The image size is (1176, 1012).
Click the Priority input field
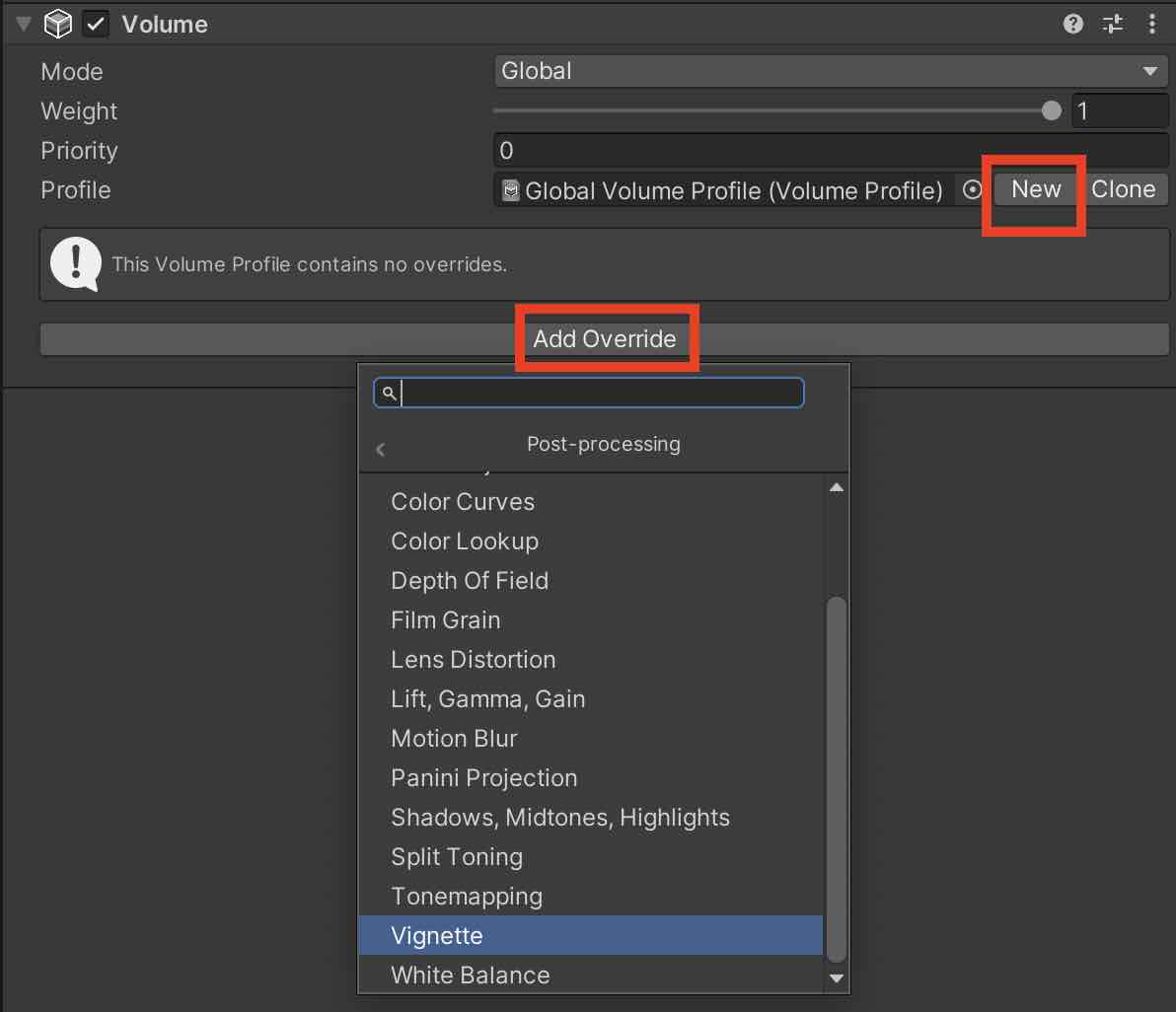(x=829, y=150)
